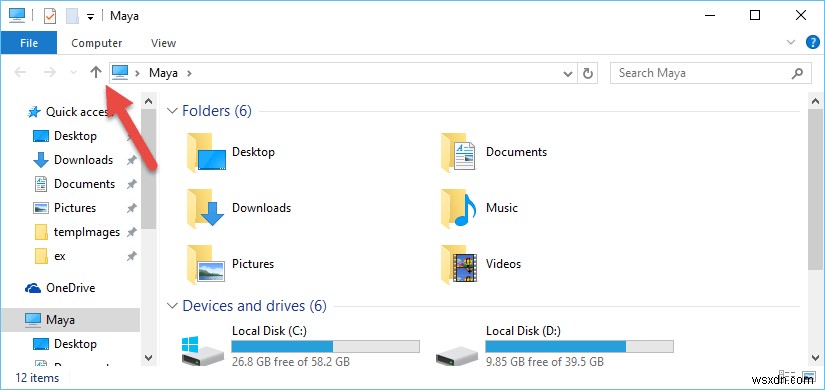Select Local Disk (C:) drive icon
The height and width of the screenshot is (390, 825).
coord(202,350)
